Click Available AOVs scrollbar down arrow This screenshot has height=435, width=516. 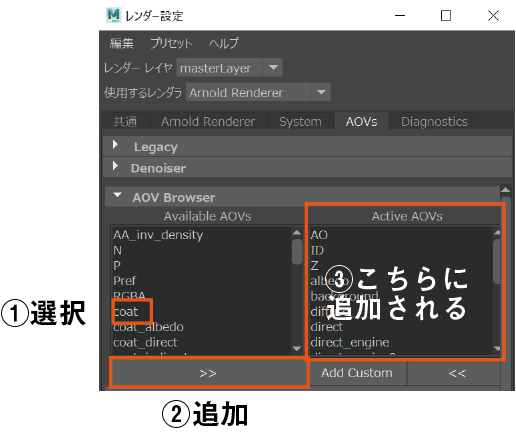(296, 349)
